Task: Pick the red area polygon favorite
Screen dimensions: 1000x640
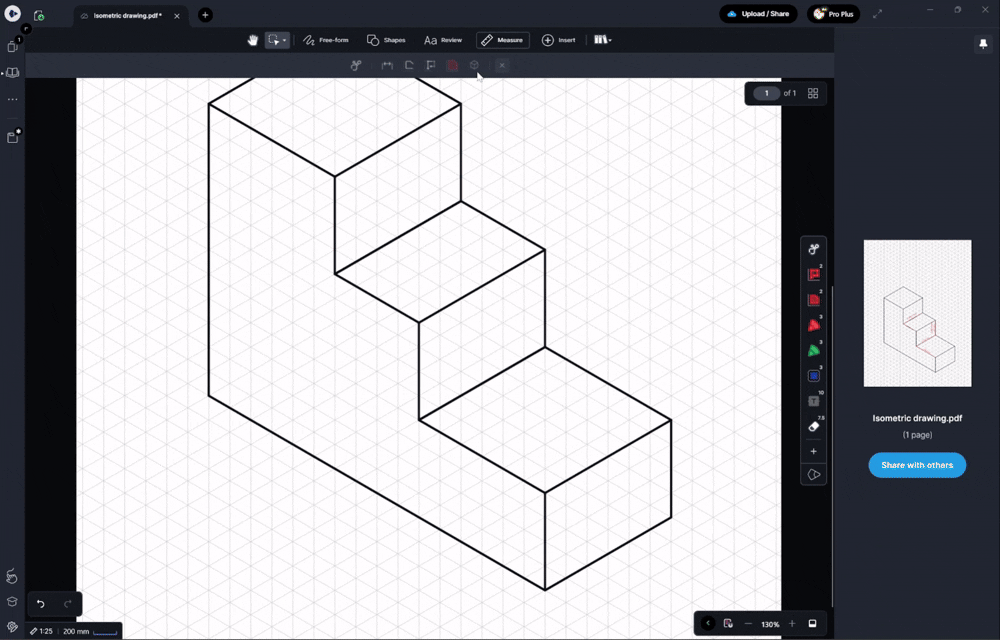Action: click(x=814, y=300)
